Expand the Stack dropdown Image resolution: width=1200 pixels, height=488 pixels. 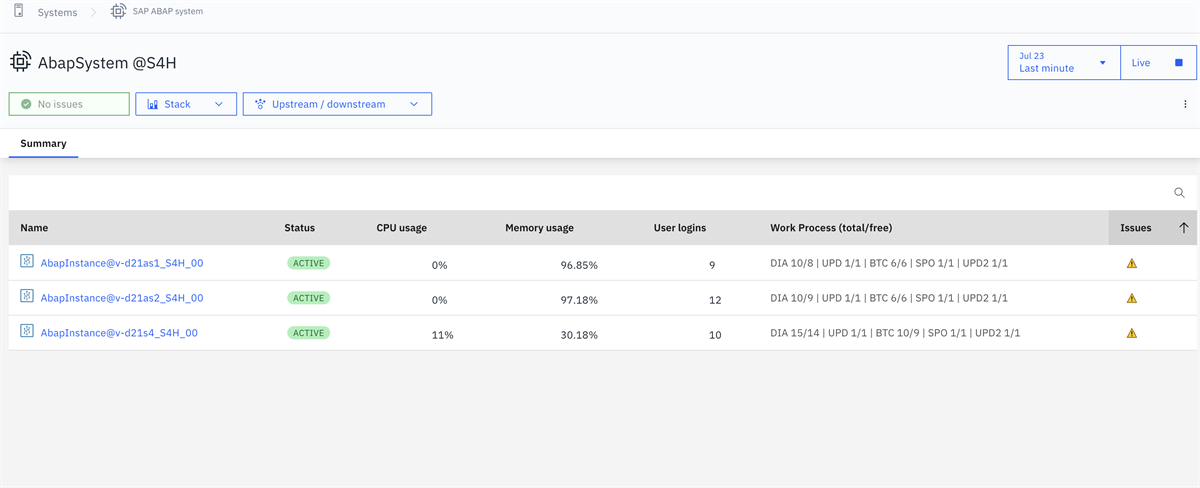pos(186,104)
